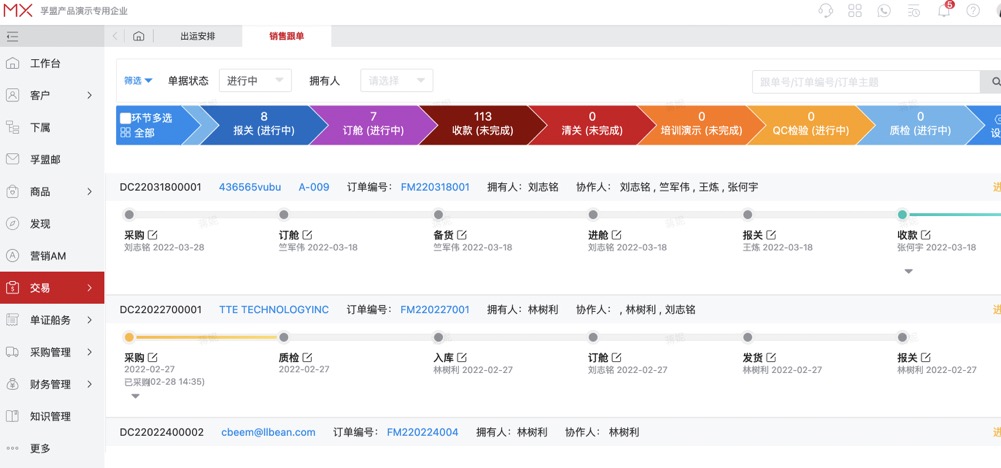Click the search magnifier button
The width and height of the screenshot is (1001, 468).
pyautogui.click(x=994, y=82)
